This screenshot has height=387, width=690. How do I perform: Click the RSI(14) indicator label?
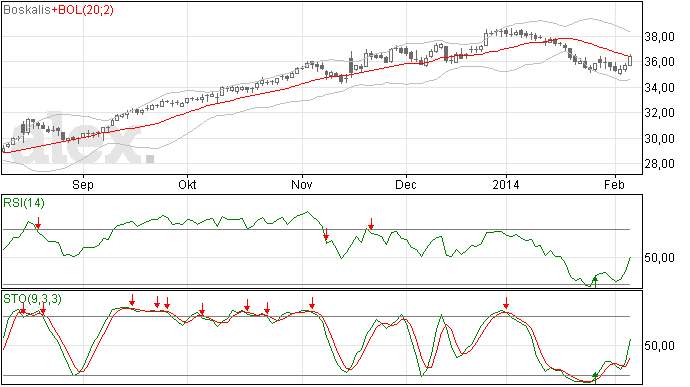pos(24,203)
